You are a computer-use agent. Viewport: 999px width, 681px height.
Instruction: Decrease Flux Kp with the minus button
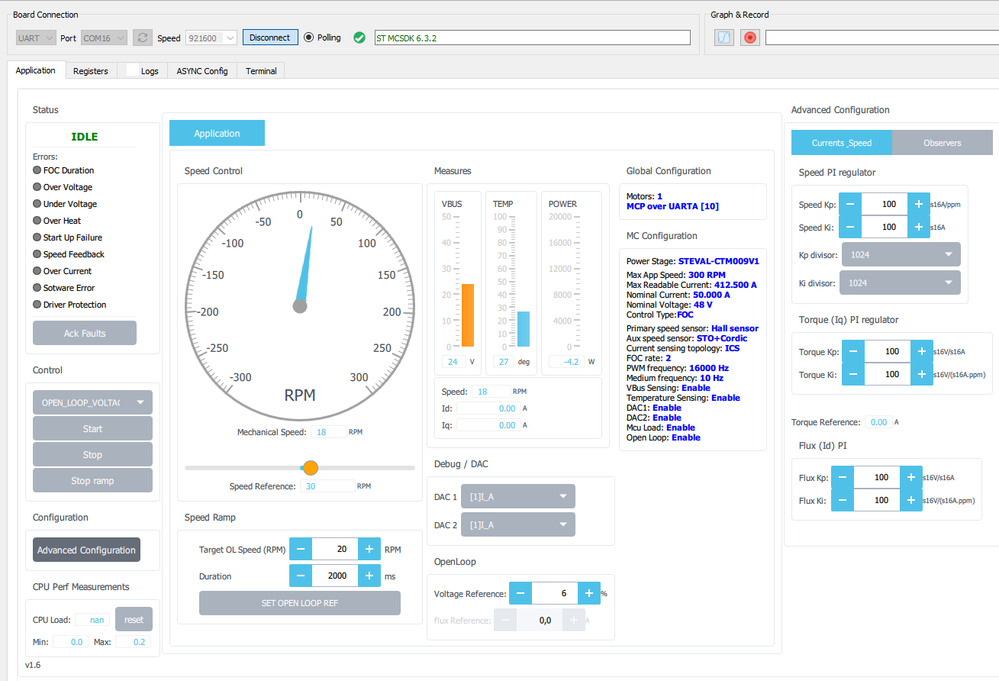842,477
